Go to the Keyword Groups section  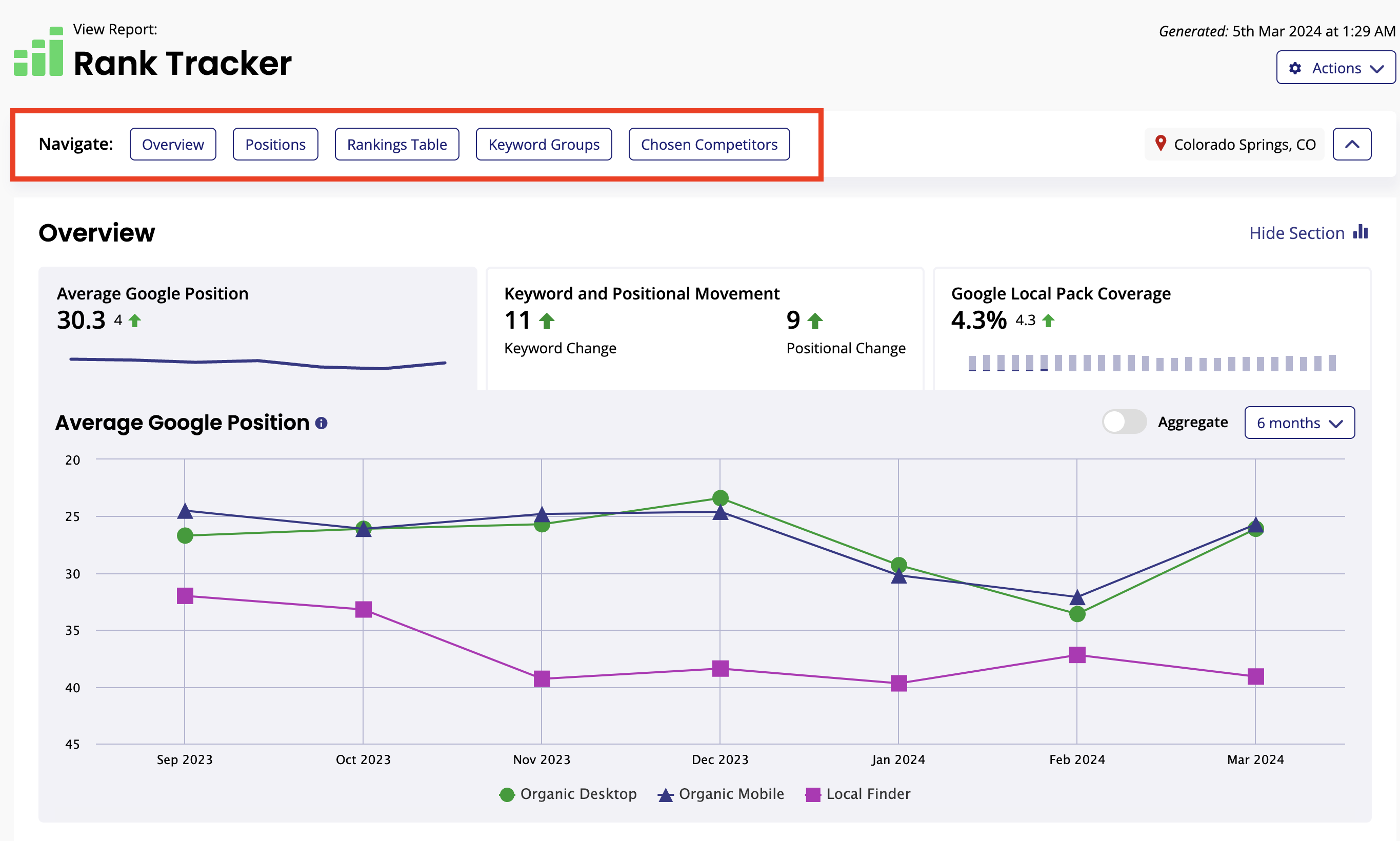pos(544,145)
